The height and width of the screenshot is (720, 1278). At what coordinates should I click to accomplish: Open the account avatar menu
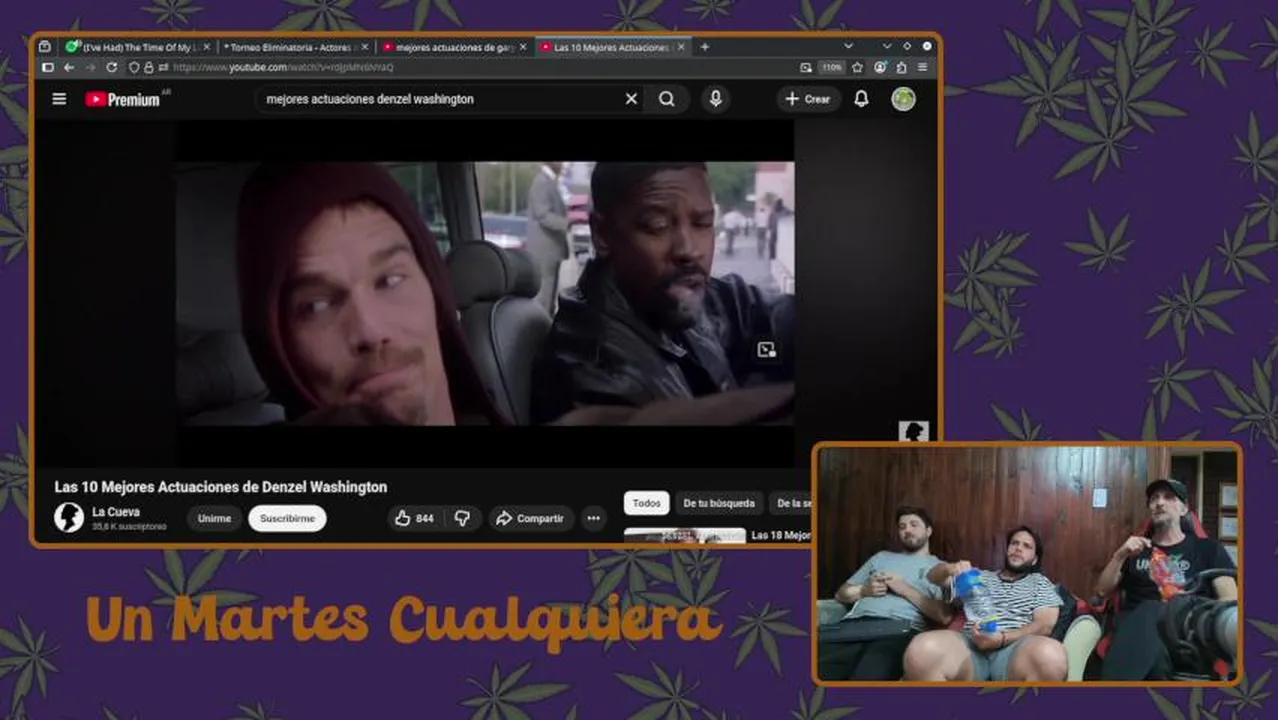click(x=903, y=99)
